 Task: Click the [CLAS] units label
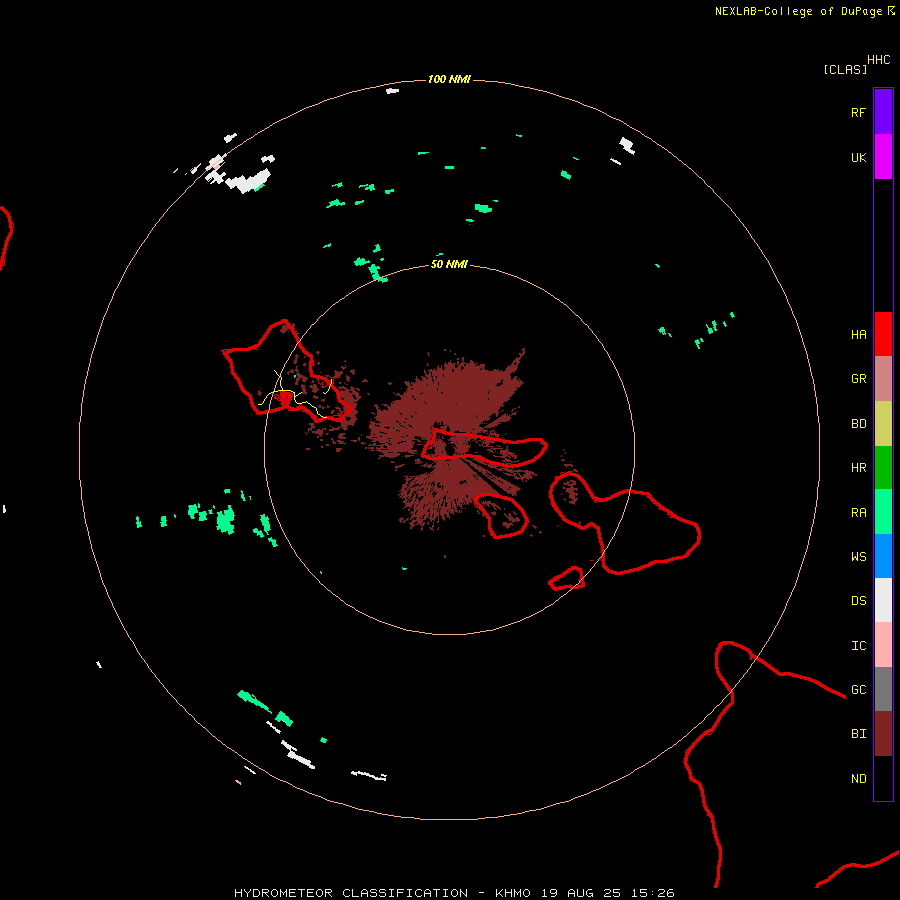(845, 69)
